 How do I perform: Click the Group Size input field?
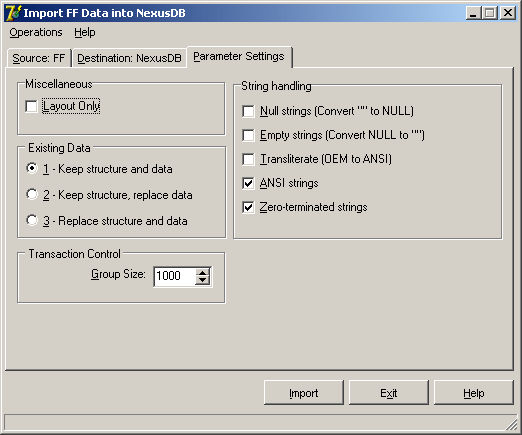point(175,276)
